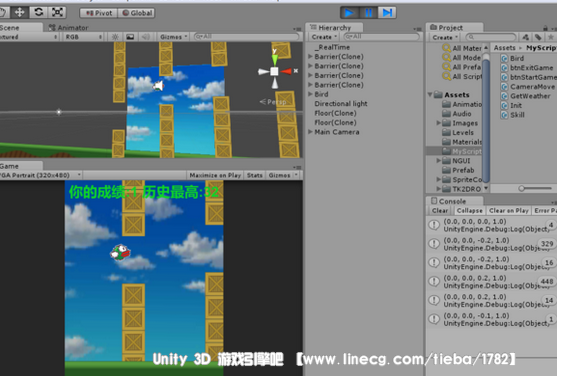Screen dimensions: 562x376
Task: Select the btnExitGame script asset
Action: coord(527,67)
